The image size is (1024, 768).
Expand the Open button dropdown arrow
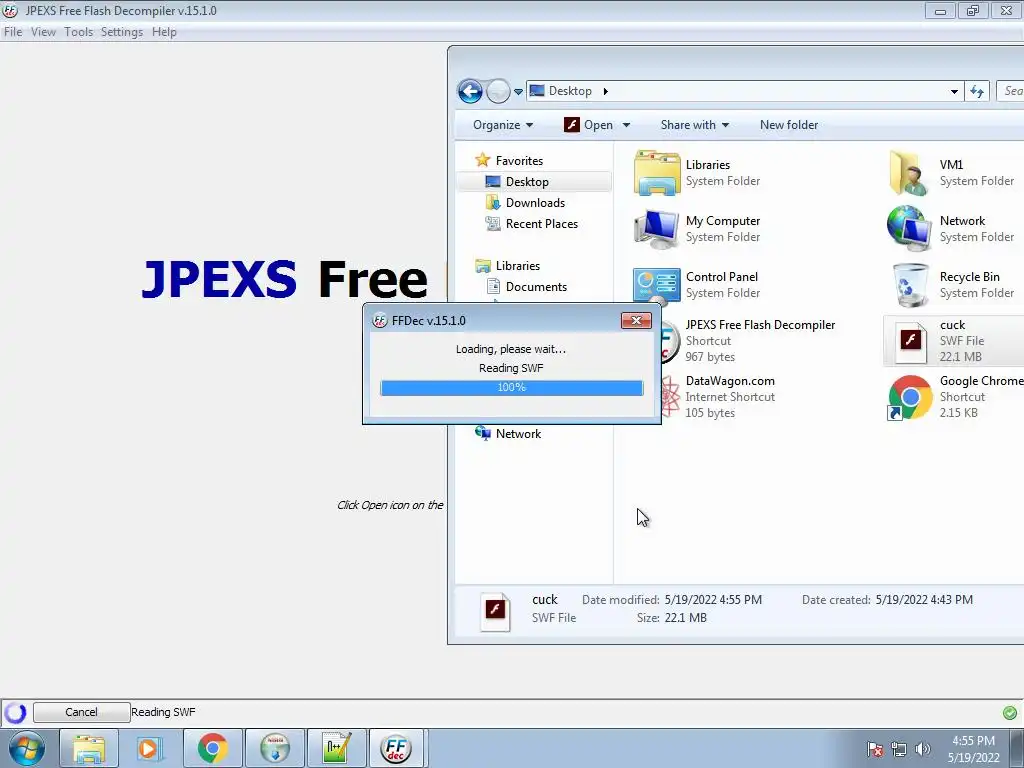pos(626,125)
